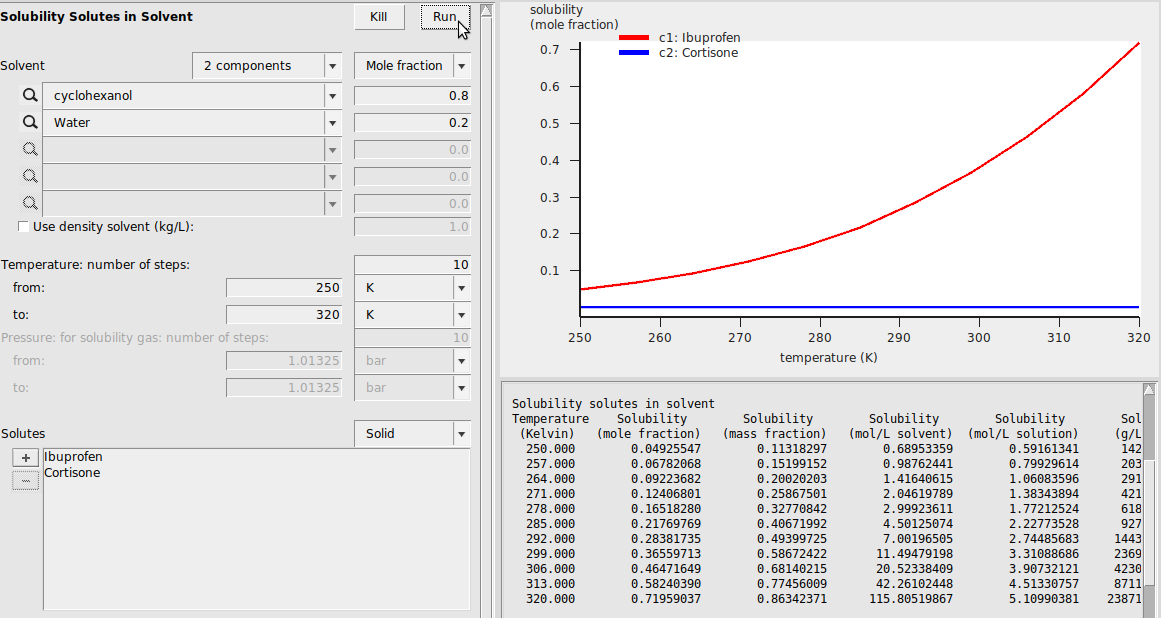Enable Use density solvent checkbox

pos(23,227)
